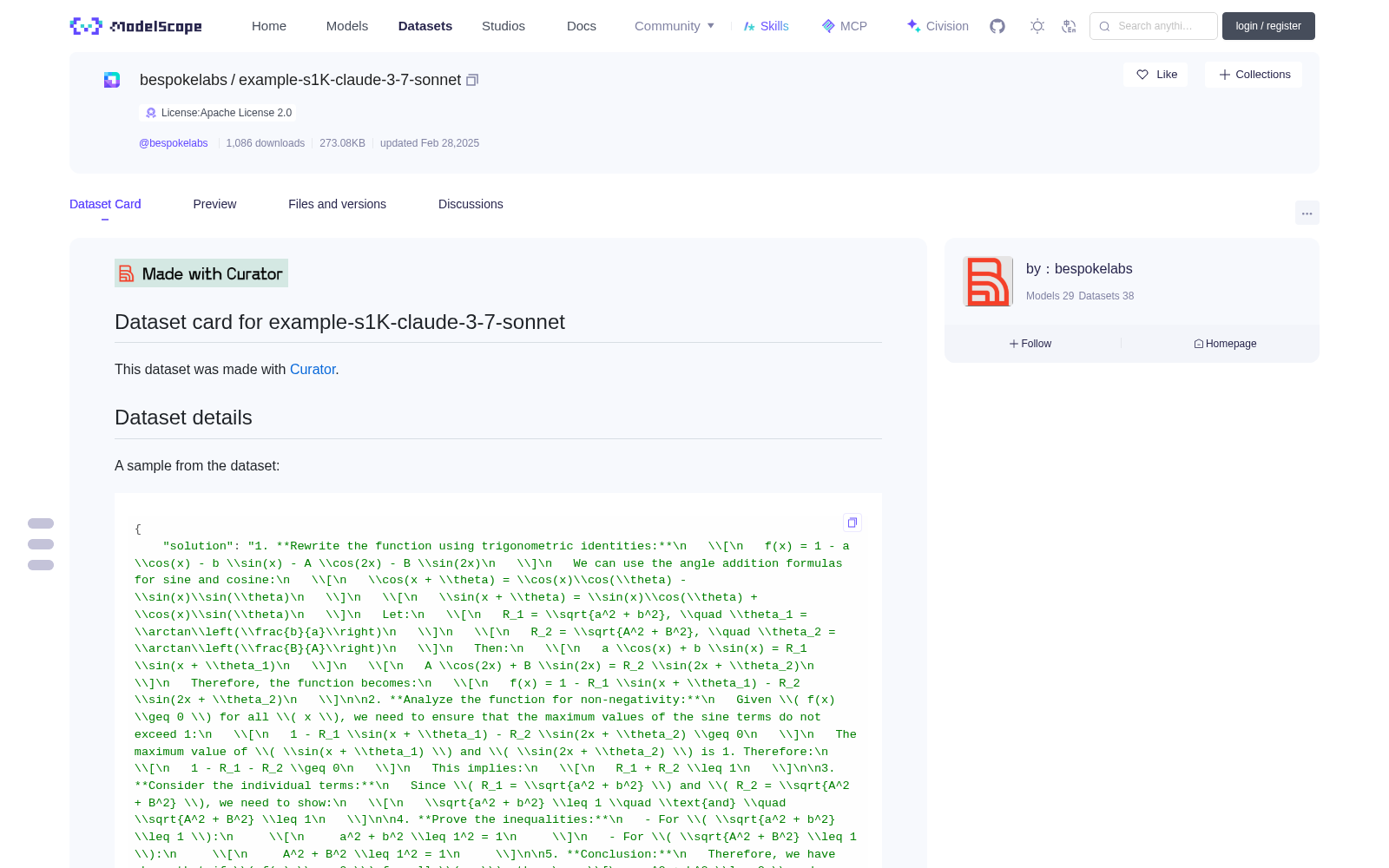
Task: Select the Dataset Card tab
Action: 105,204
